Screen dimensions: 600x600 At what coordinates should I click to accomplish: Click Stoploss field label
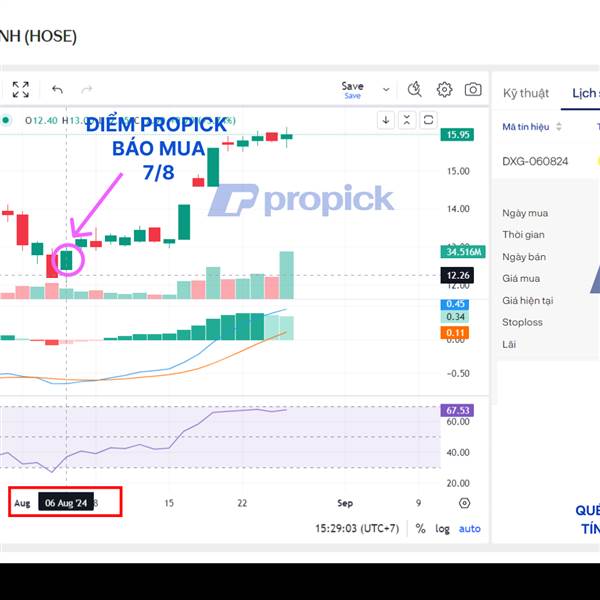coord(522,322)
